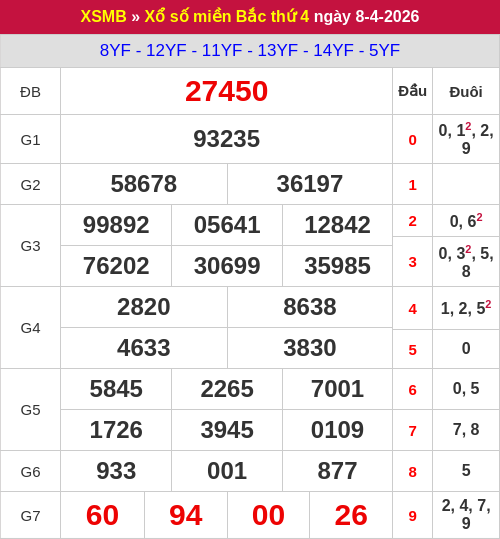Select G3 number 76202

116,266
